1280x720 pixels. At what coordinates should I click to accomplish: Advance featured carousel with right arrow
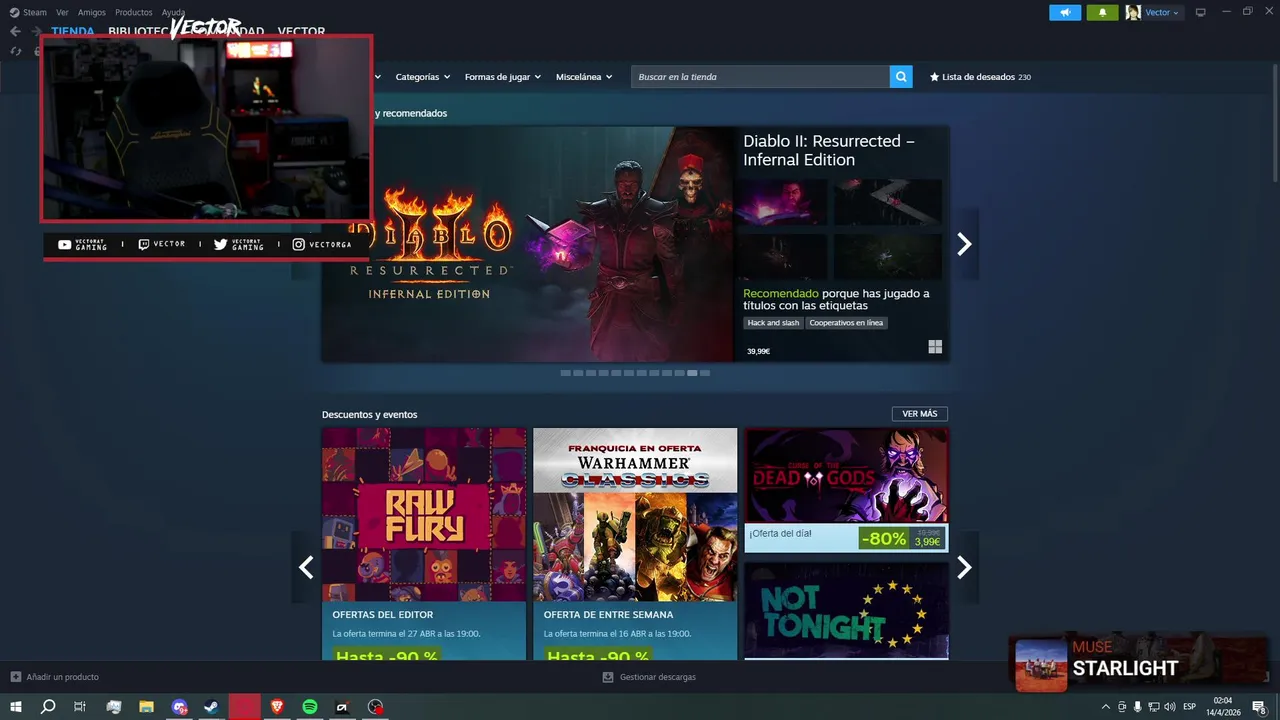tap(964, 244)
